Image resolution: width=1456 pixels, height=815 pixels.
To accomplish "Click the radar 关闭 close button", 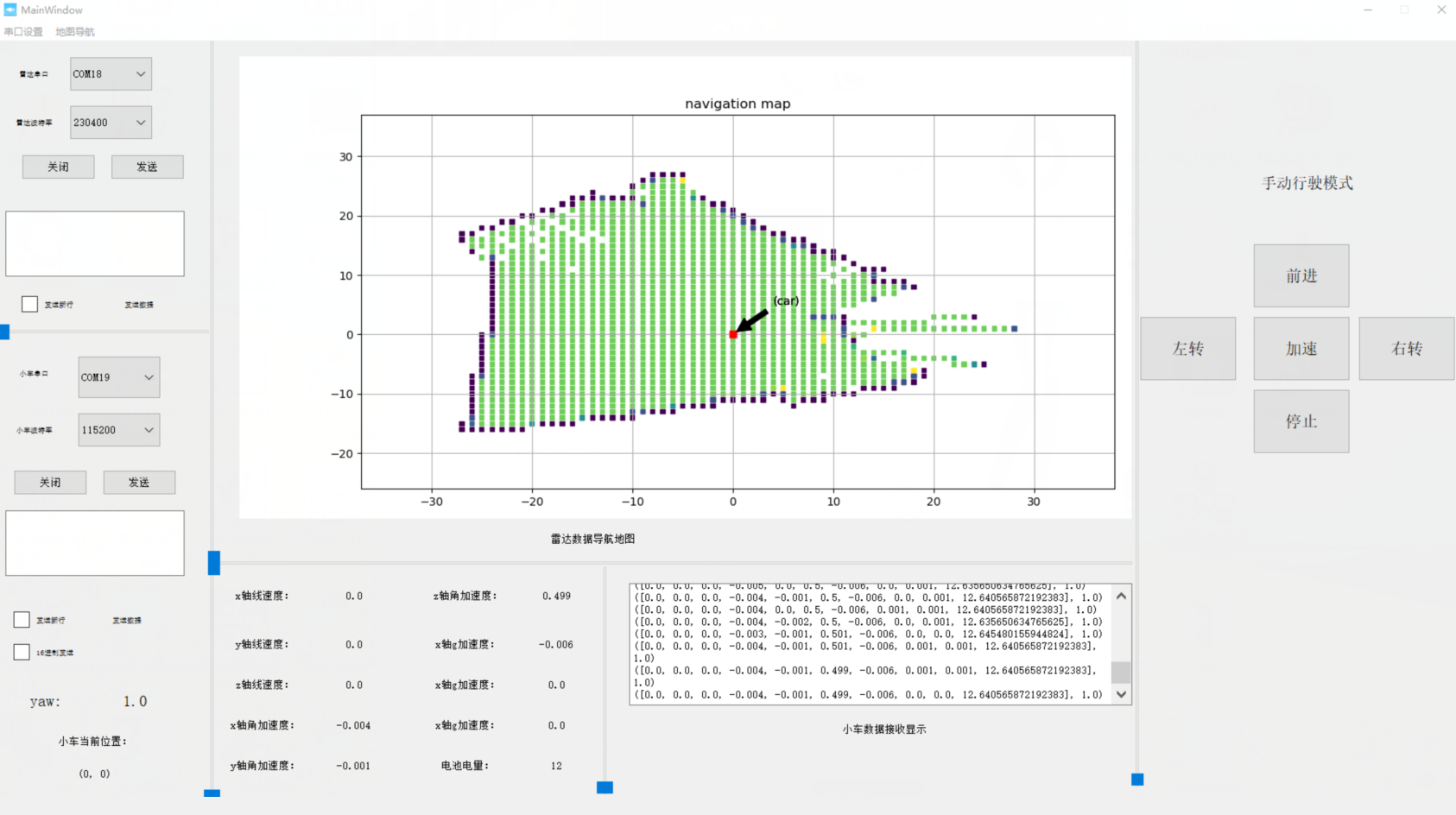I will point(58,166).
